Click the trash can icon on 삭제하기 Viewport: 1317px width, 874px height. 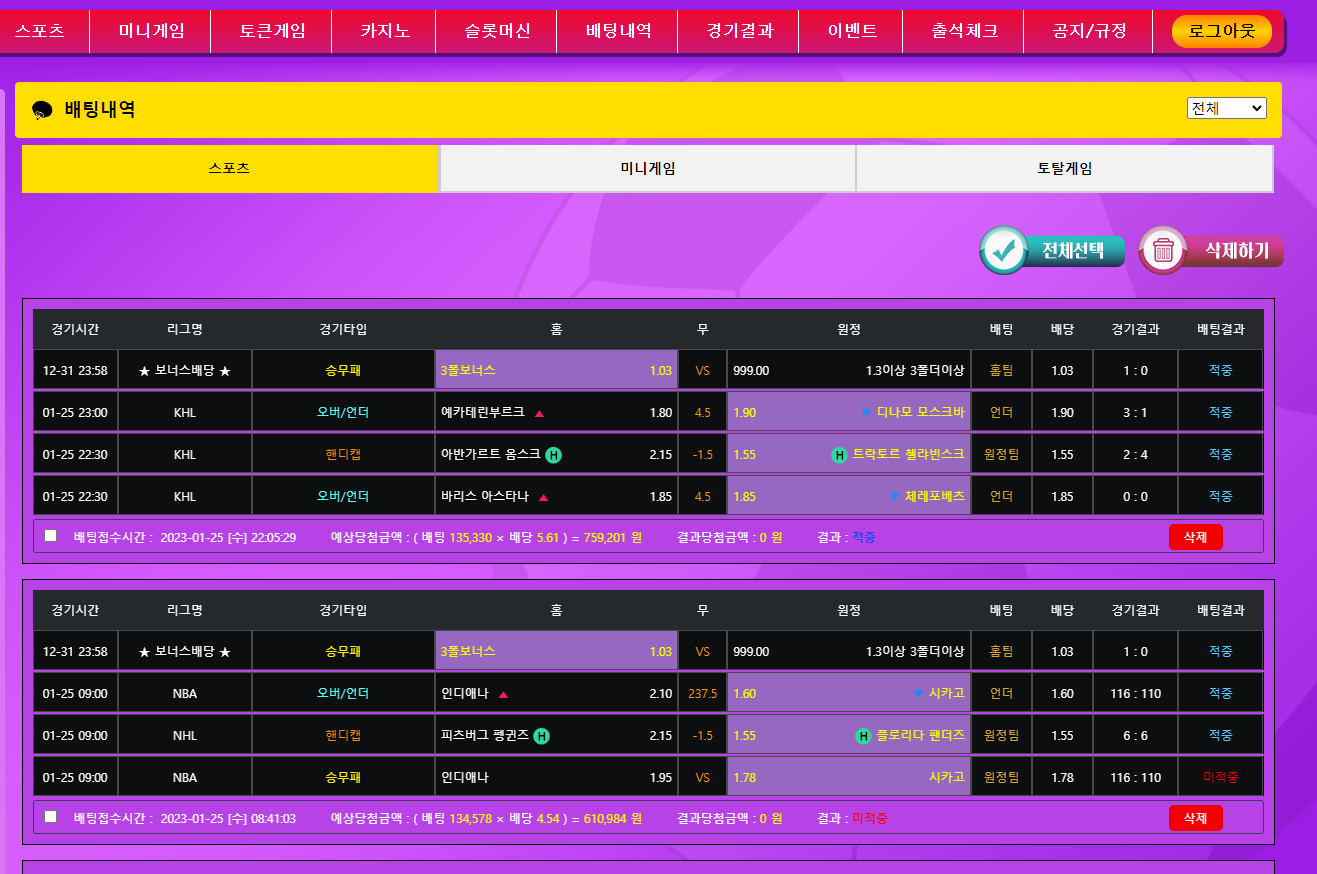point(1163,250)
